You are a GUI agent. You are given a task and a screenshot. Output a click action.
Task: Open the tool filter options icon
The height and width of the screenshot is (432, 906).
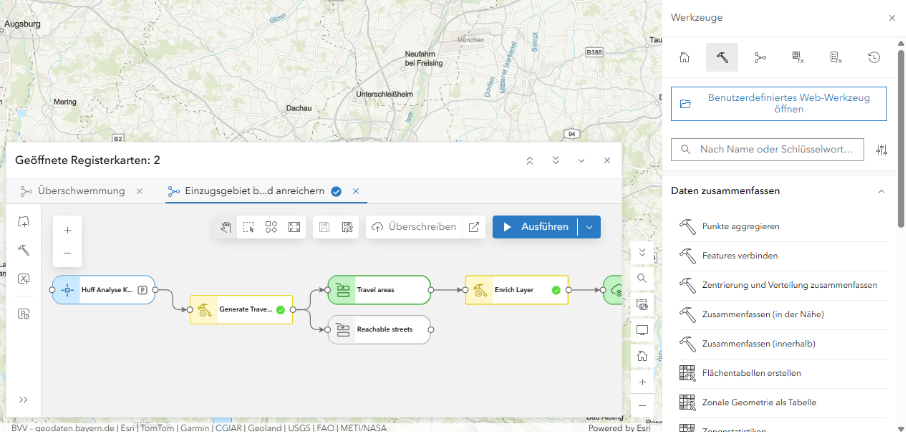tap(881, 150)
